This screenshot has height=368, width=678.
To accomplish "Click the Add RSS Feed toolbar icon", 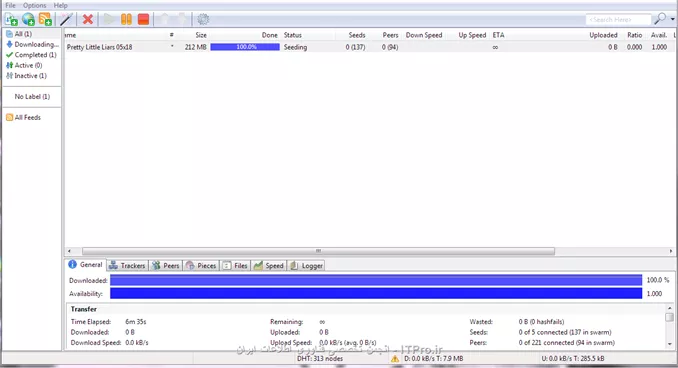I will click(x=45, y=19).
